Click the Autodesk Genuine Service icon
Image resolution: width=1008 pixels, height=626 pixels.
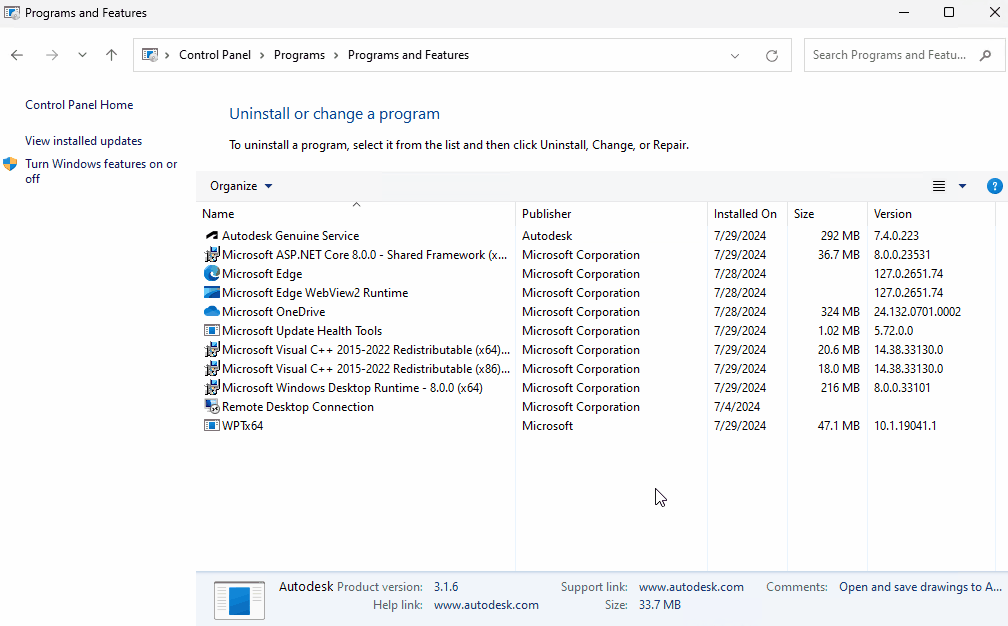pos(211,235)
